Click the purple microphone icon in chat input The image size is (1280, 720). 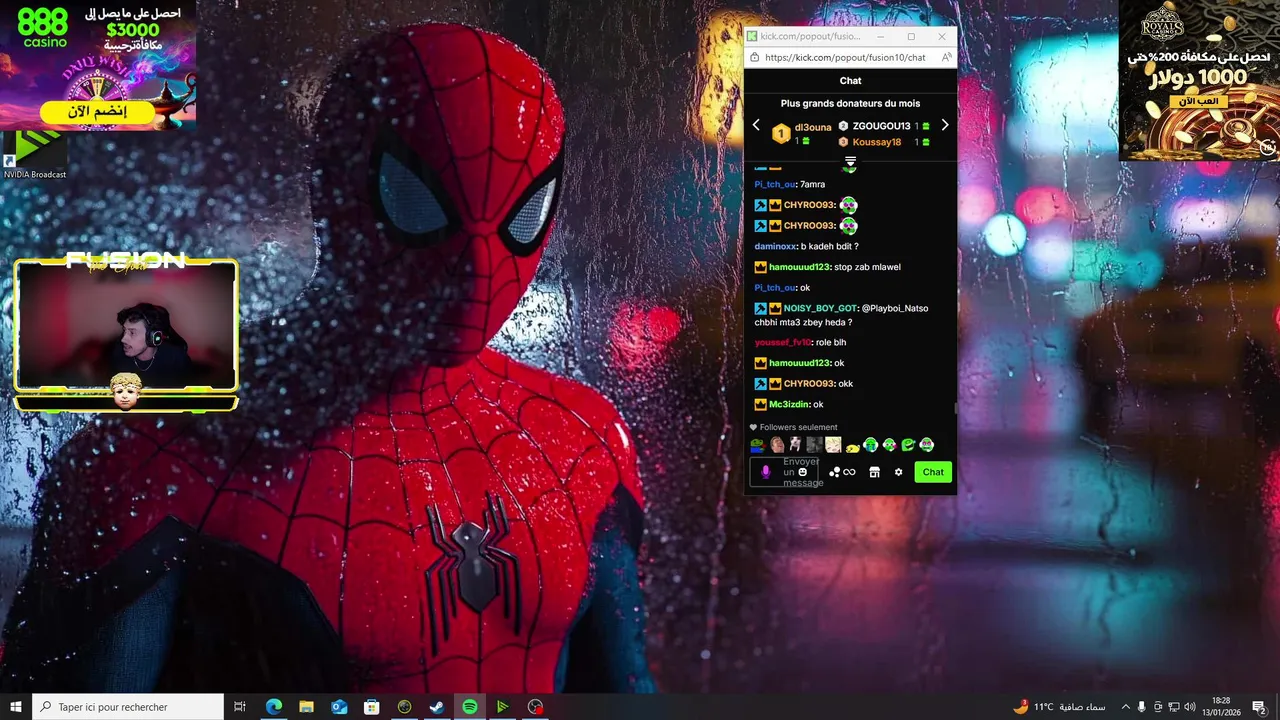click(766, 472)
